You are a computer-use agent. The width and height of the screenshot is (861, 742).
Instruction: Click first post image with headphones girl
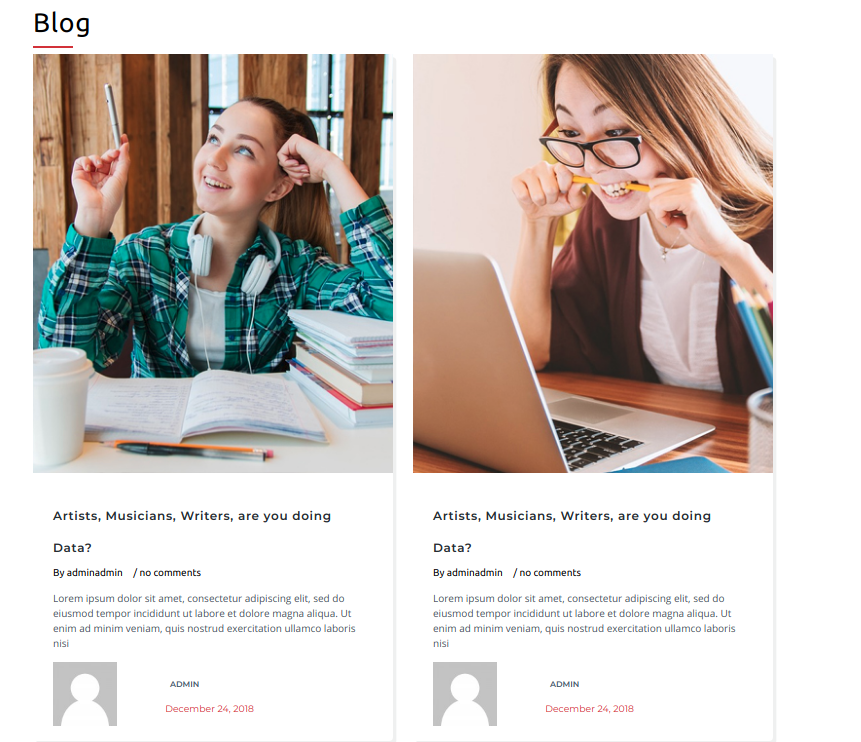coord(213,263)
